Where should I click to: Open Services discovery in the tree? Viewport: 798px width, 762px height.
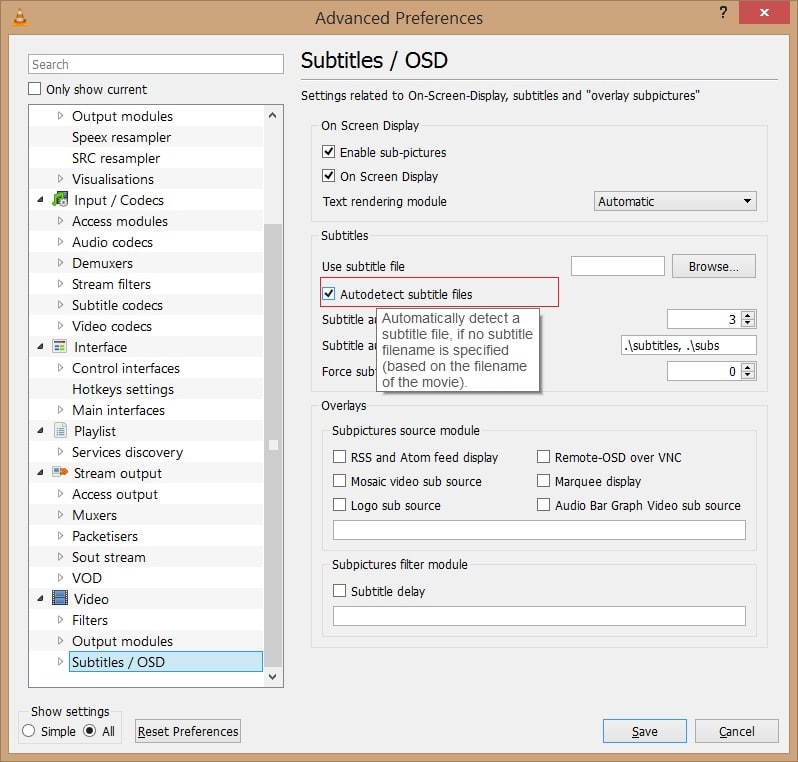coord(126,452)
